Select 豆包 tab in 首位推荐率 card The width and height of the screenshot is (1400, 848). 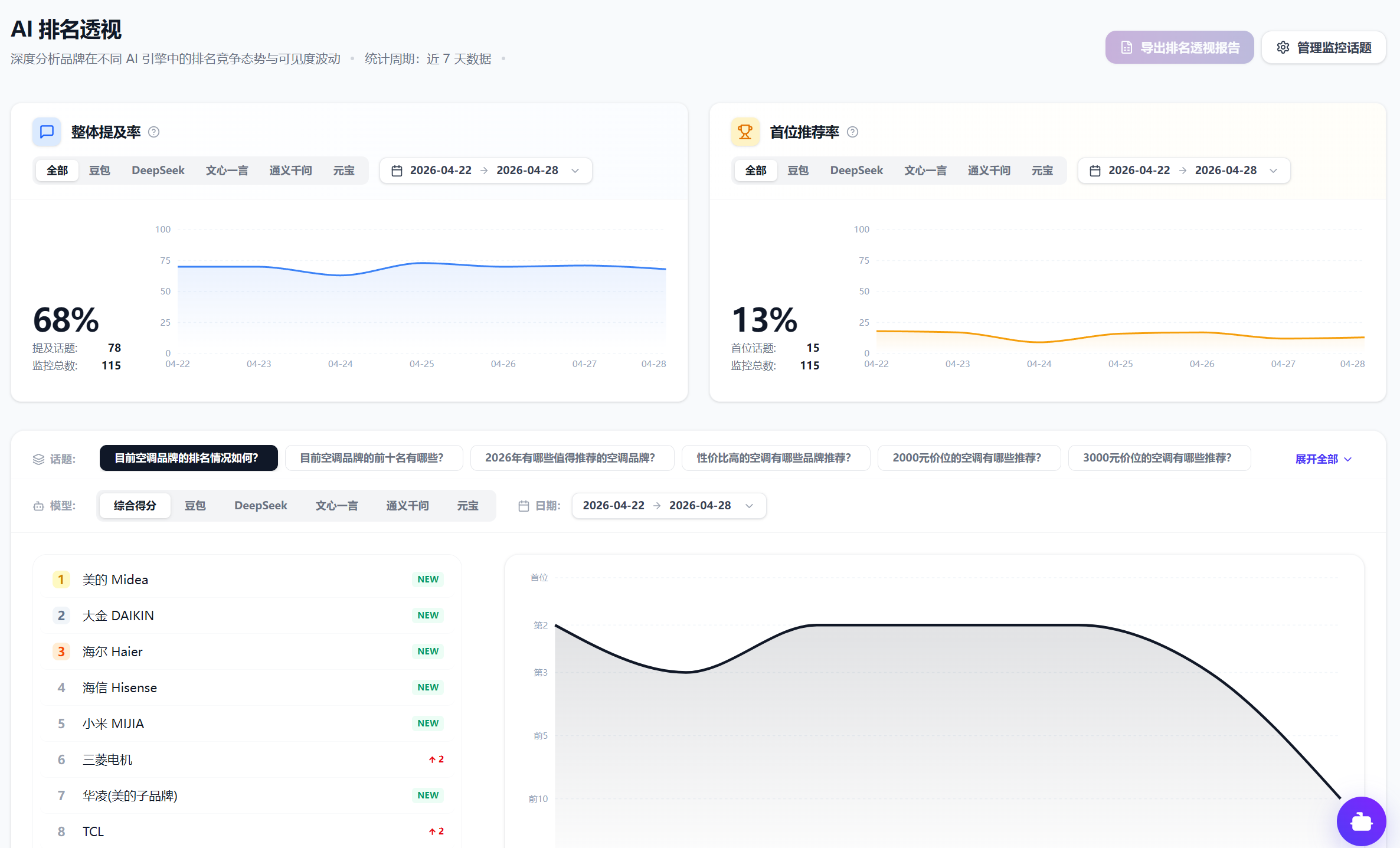coord(798,171)
